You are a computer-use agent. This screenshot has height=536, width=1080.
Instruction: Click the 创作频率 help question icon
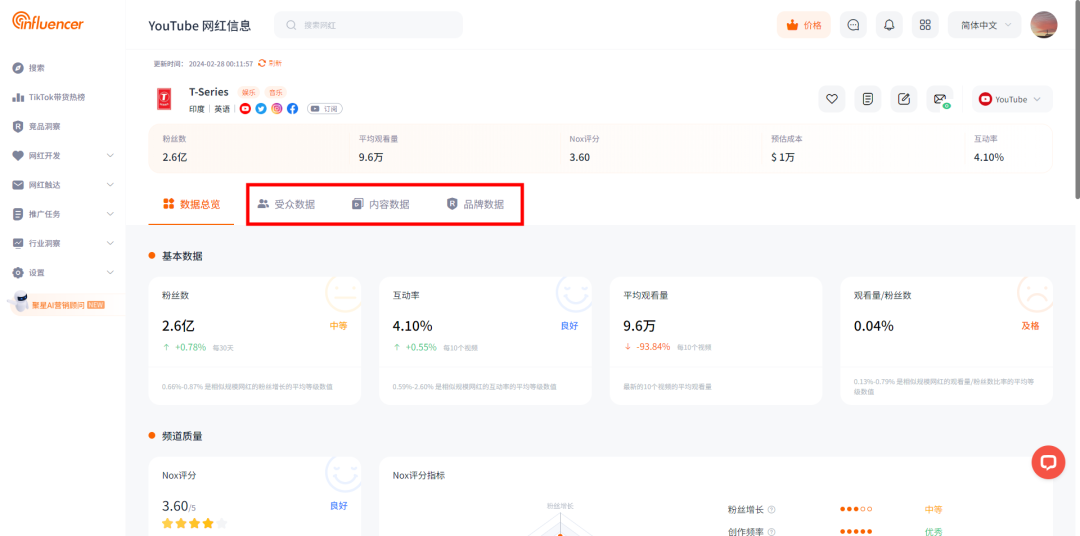point(771,532)
